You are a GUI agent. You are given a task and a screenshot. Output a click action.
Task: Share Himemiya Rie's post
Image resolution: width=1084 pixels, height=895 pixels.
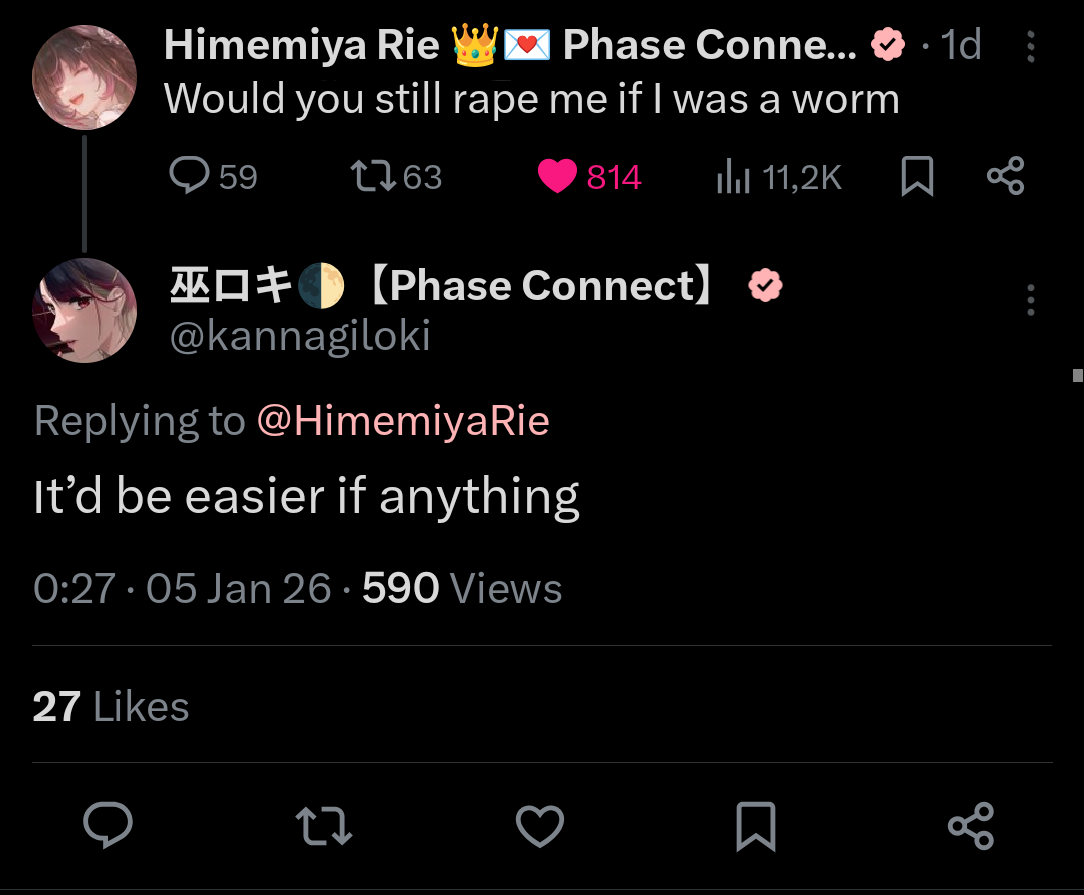click(x=1006, y=176)
